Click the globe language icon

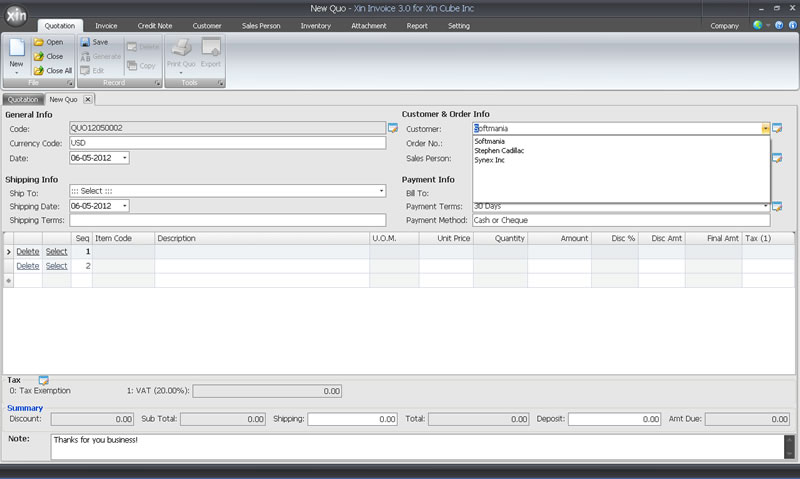tap(758, 25)
